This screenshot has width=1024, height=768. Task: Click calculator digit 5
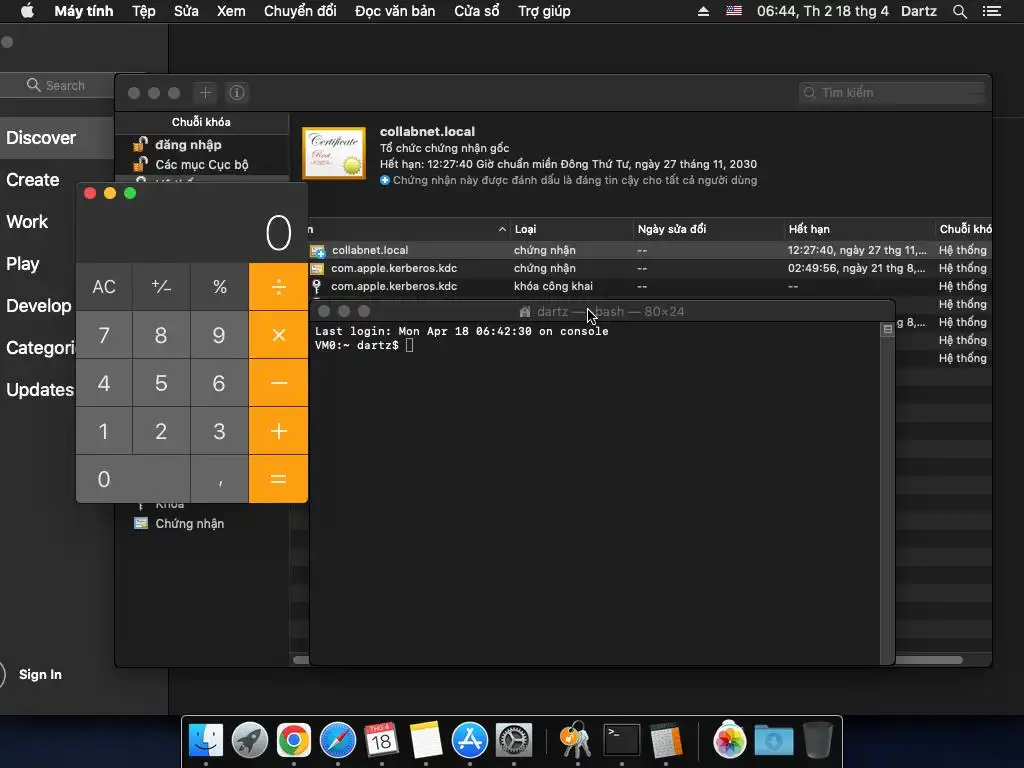pos(161,383)
